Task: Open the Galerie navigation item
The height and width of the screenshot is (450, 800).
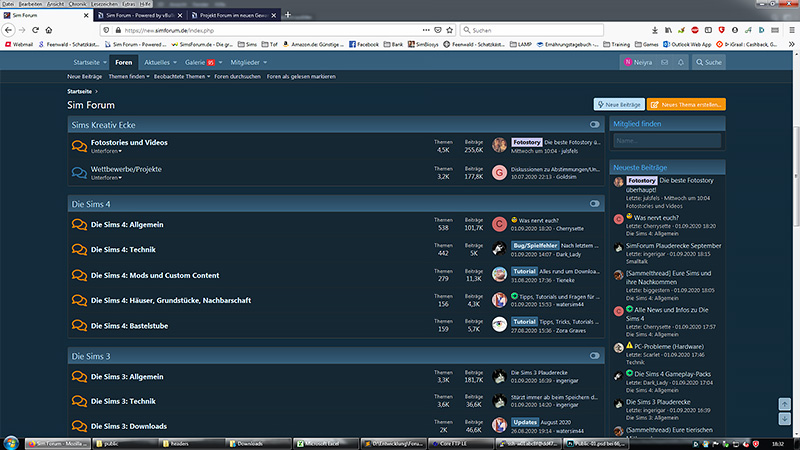Action: pos(195,62)
